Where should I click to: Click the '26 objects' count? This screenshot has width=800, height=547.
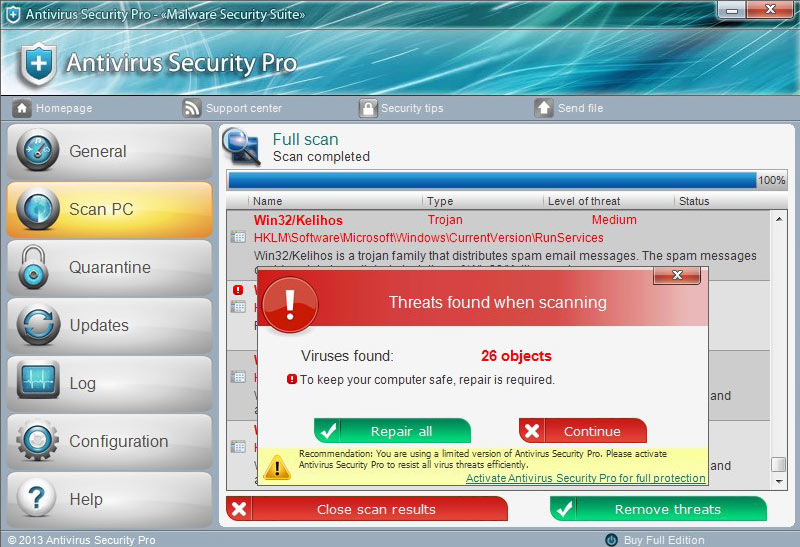[x=516, y=356]
